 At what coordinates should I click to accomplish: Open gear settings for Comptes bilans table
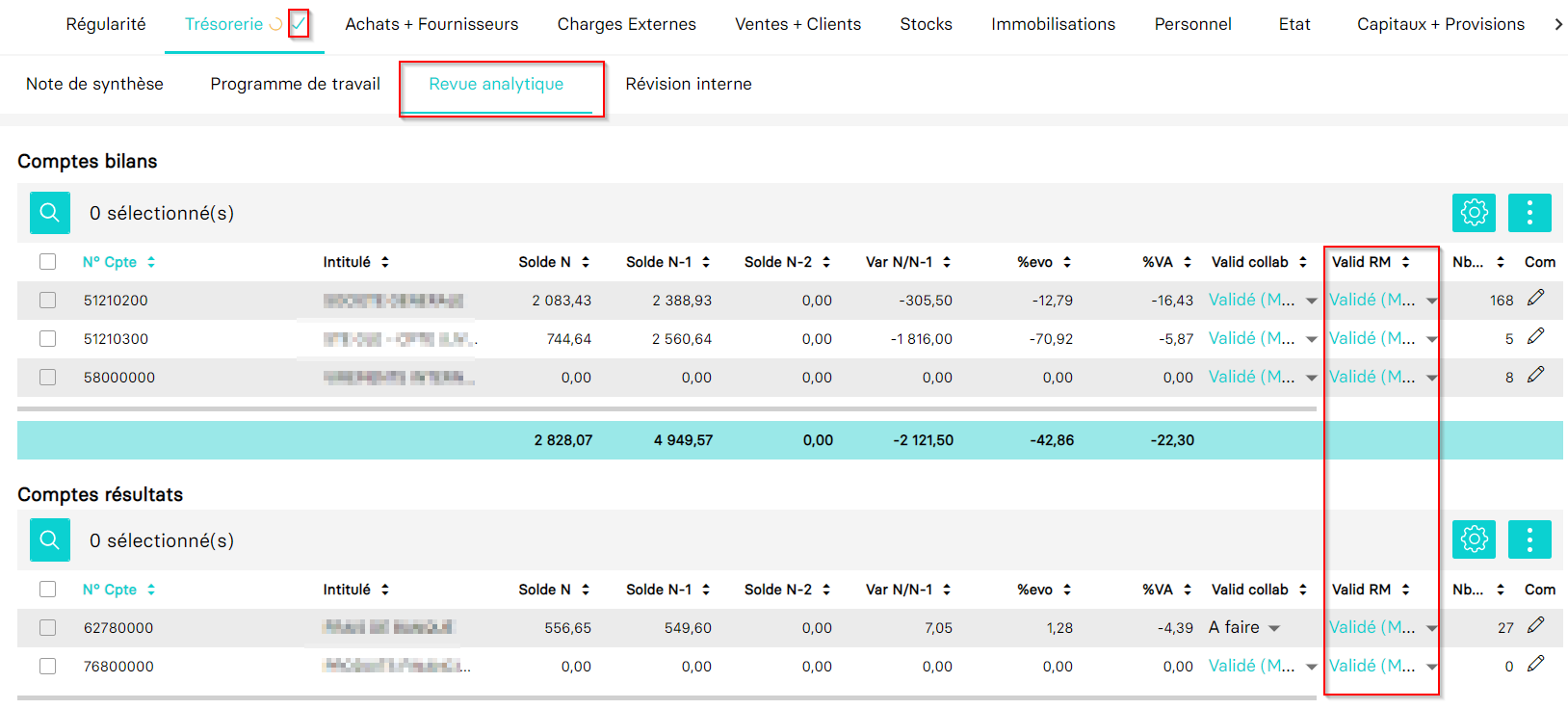[1475, 212]
